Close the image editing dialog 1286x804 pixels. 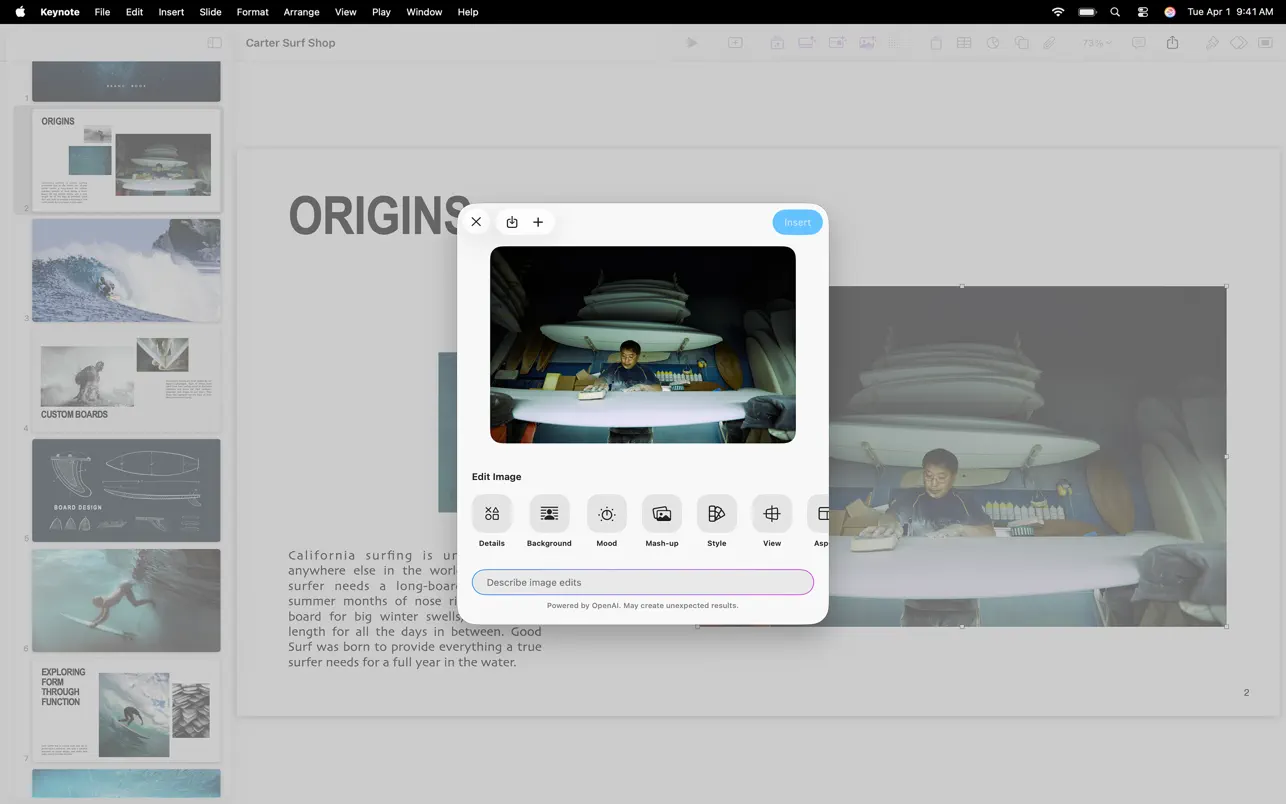(x=476, y=222)
